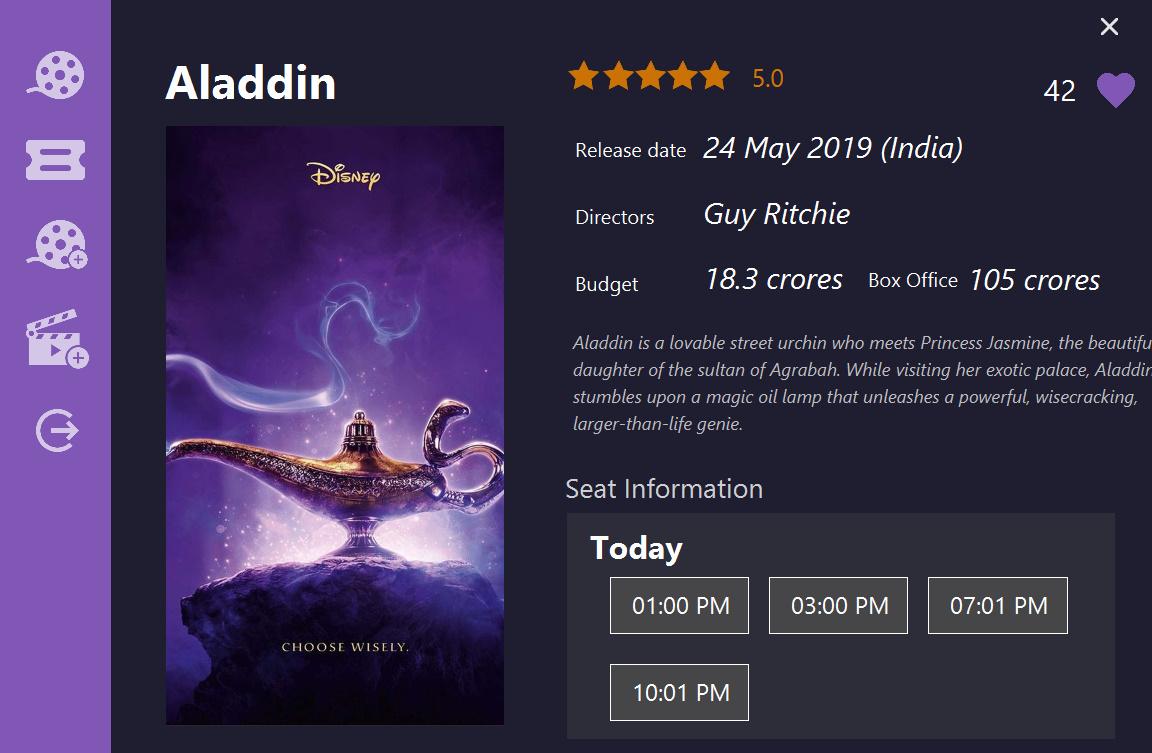This screenshot has width=1152, height=753.
Task: Click the first rating star
Action: tap(584, 76)
